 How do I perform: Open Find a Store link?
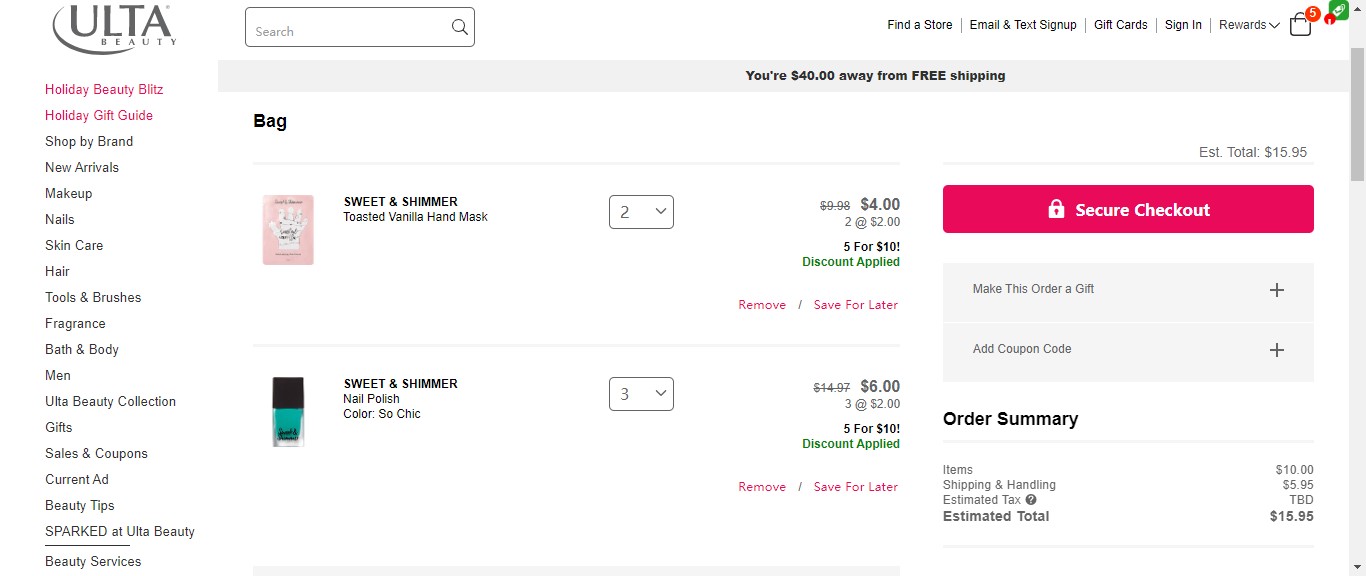(x=920, y=25)
